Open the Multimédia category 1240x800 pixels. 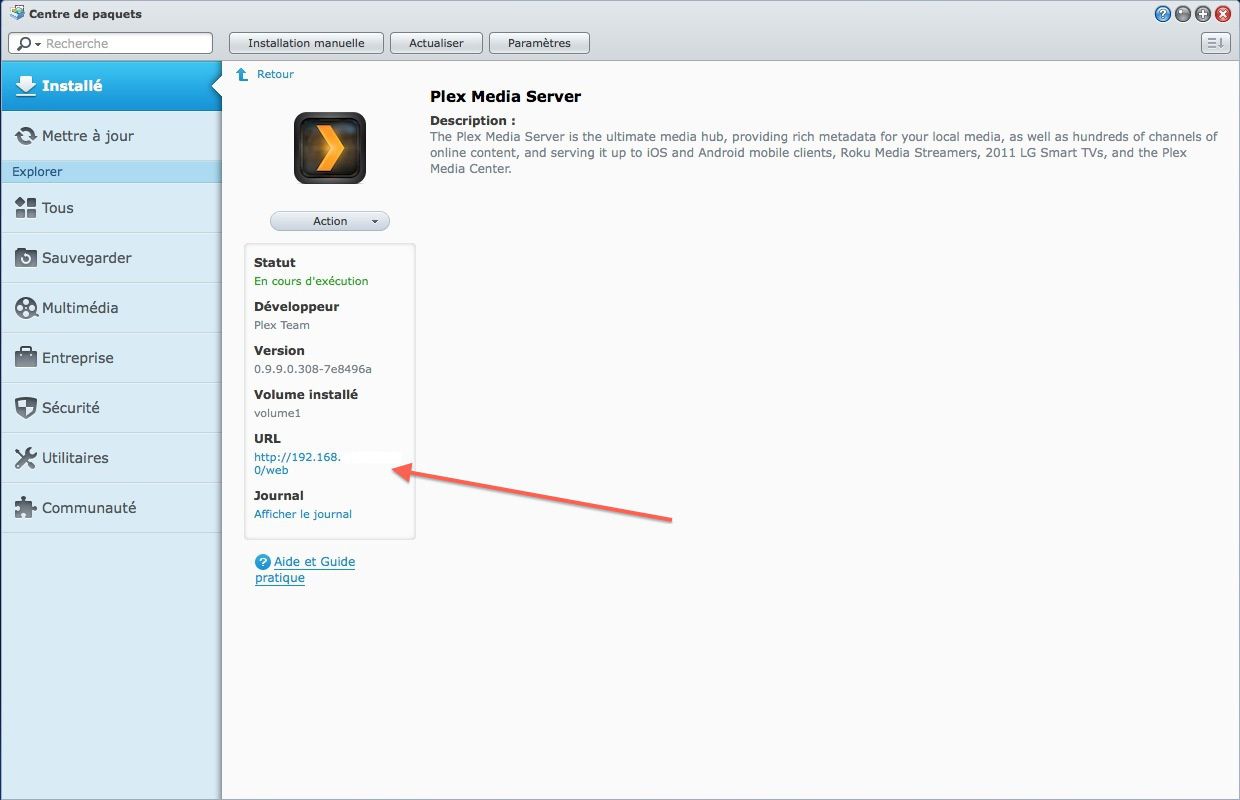[111, 308]
